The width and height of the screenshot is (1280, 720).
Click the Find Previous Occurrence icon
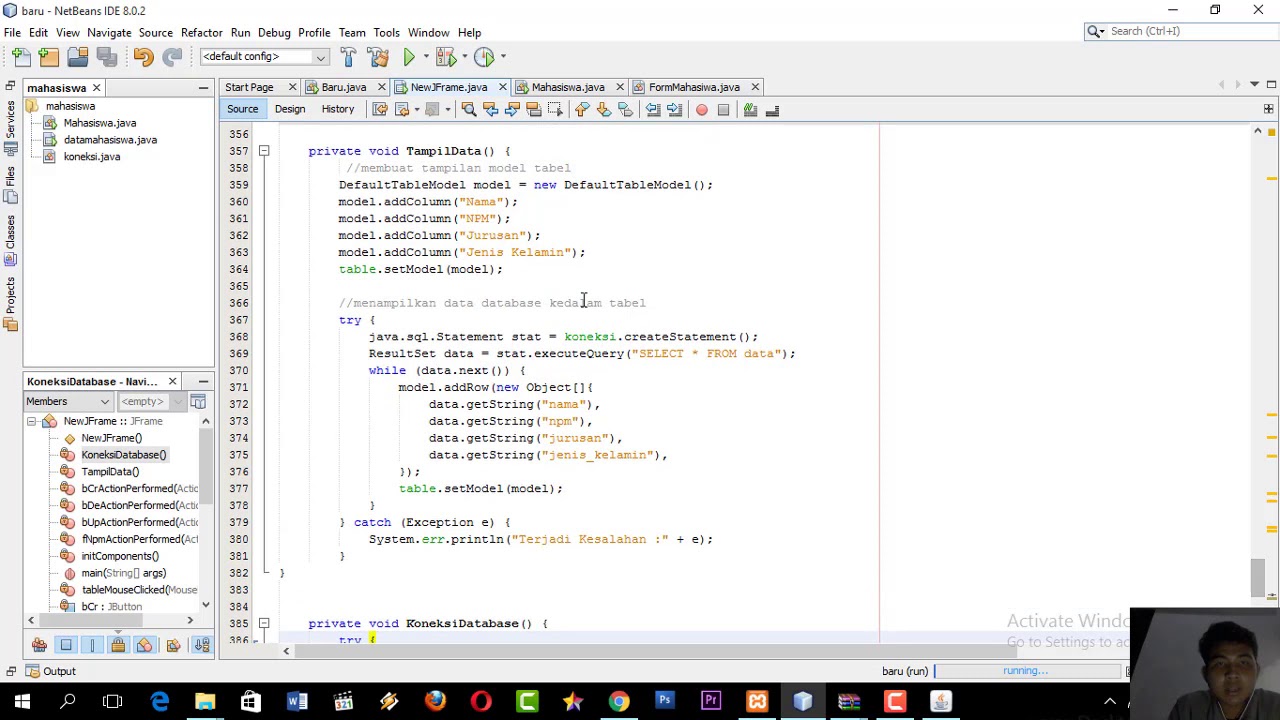[490, 109]
